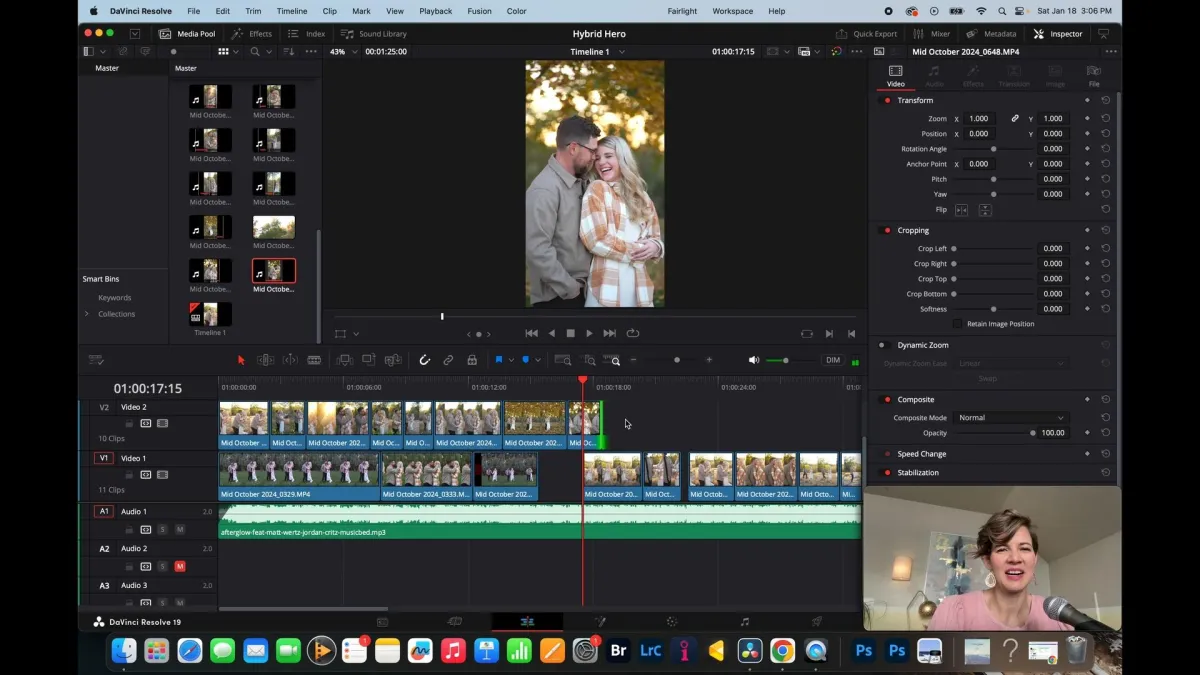Click the Flip Horizontal icon

click(961, 210)
